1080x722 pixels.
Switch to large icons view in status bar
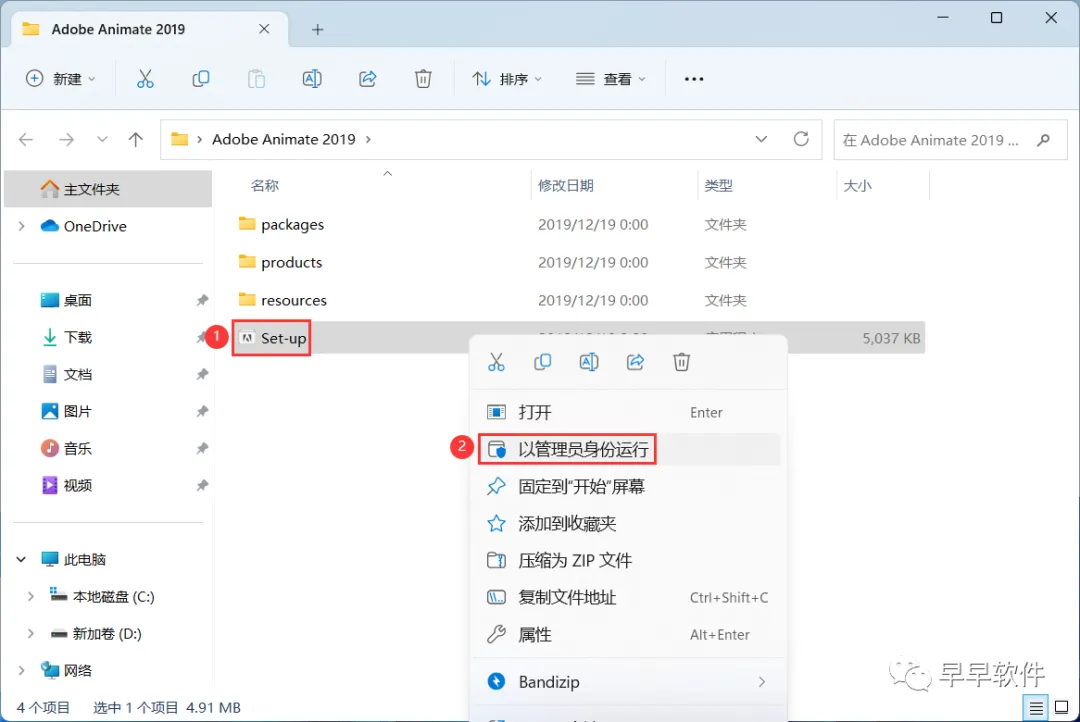1061,708
